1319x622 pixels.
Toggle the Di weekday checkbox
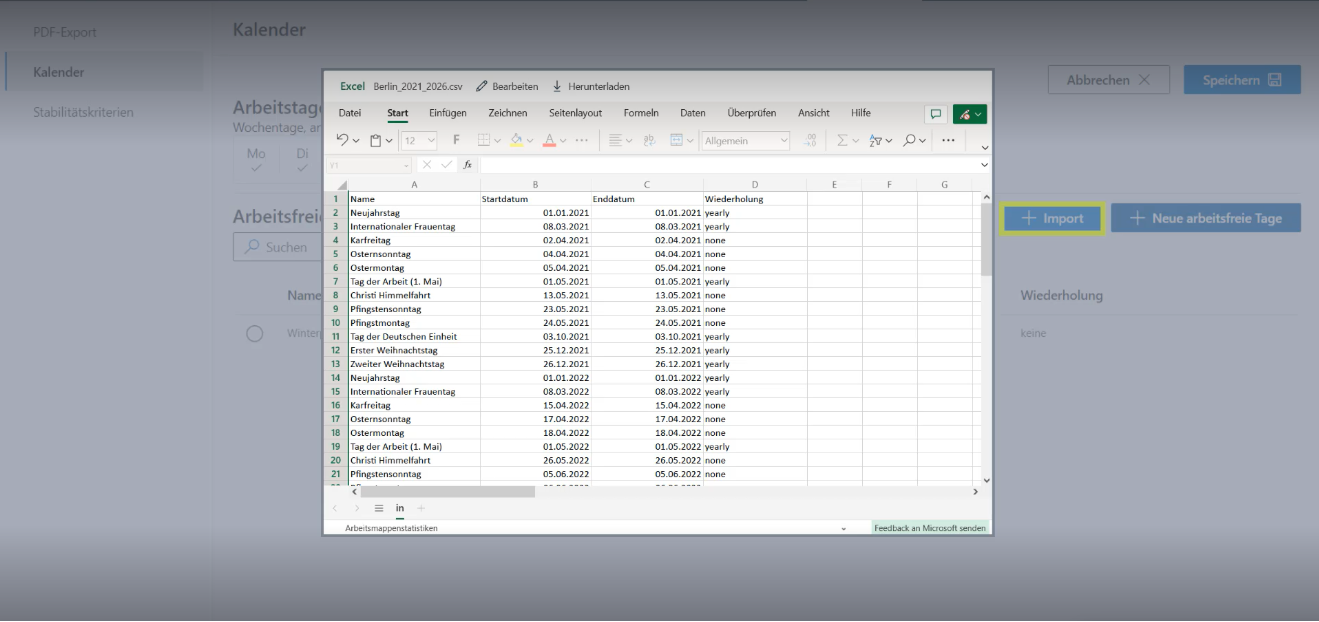coord(302,160)
